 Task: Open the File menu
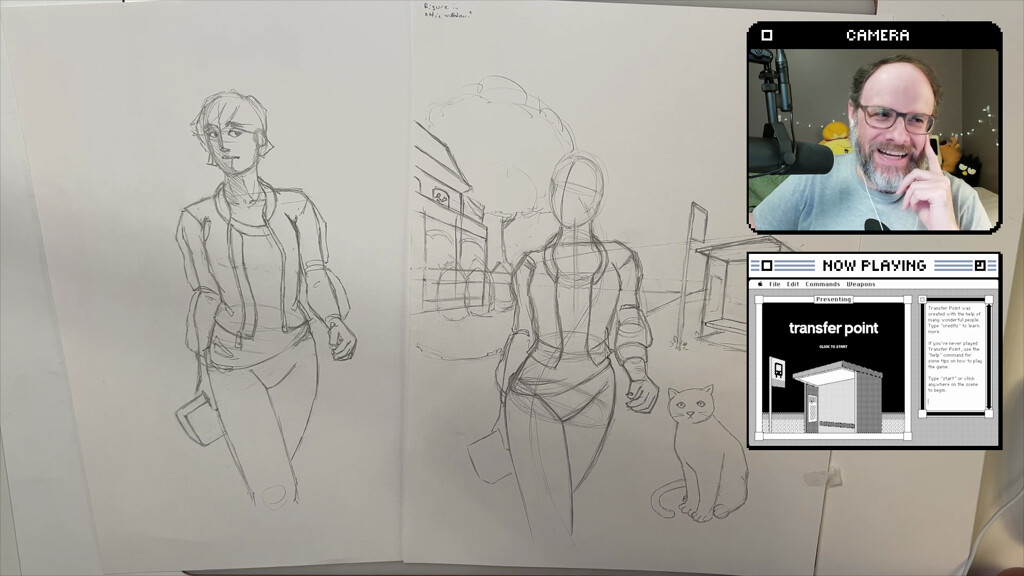[774, 284]
